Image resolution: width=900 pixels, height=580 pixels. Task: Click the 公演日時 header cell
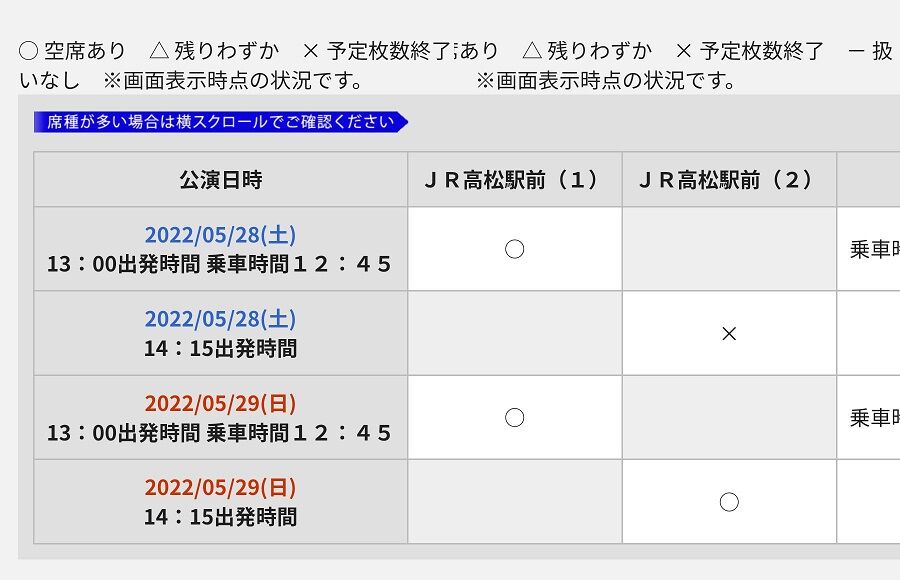tap(221, 179)
